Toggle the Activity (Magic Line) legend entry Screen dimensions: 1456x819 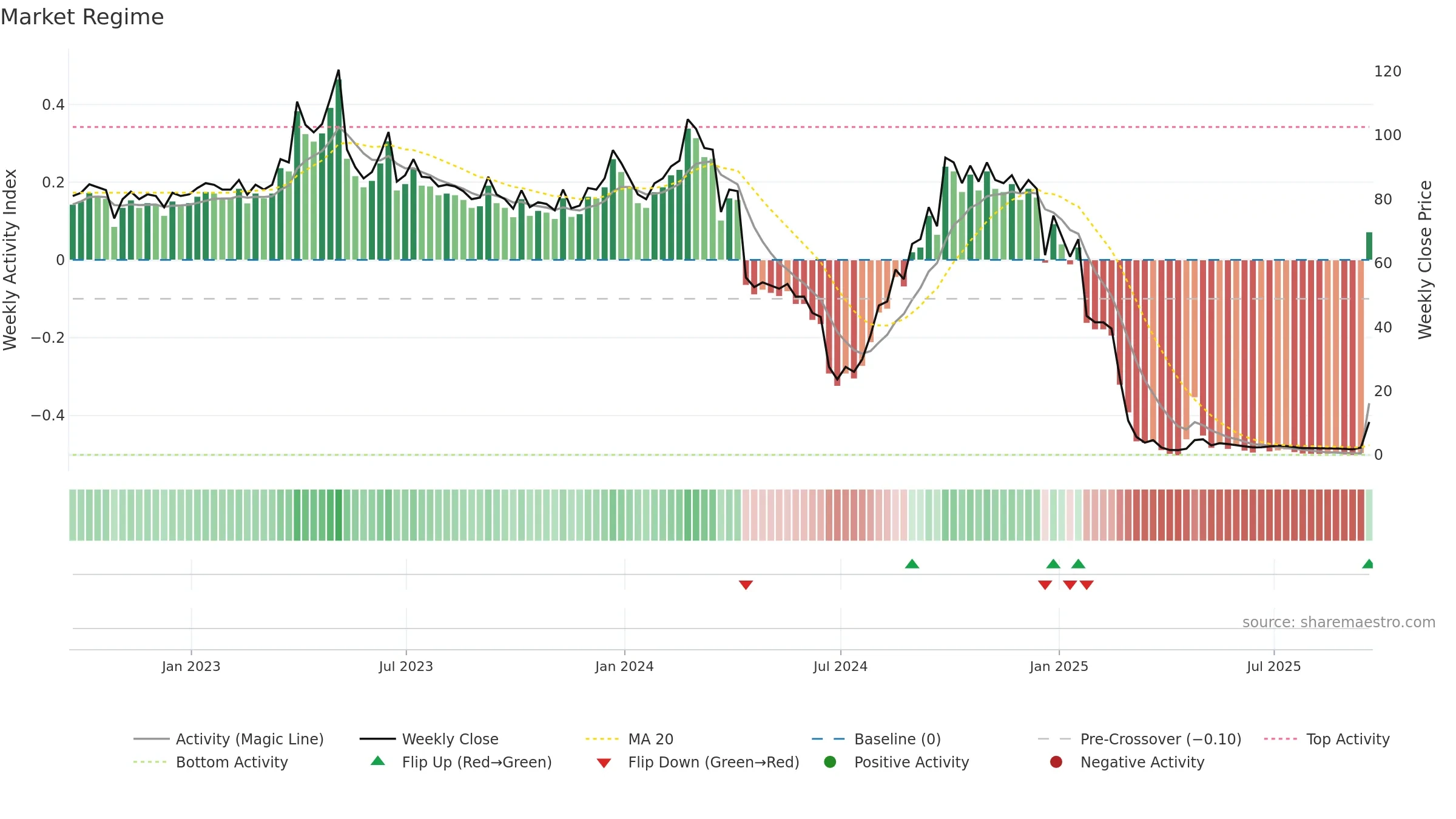tap(229, 739)
